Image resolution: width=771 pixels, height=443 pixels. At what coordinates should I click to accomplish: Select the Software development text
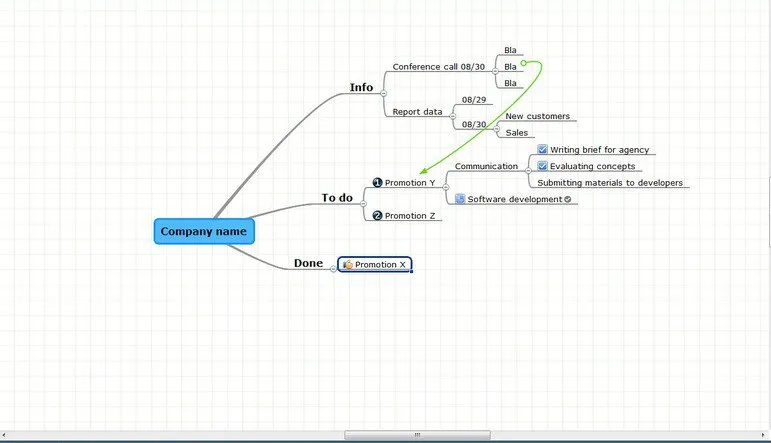pyautogui.click(x=514, y=199)
